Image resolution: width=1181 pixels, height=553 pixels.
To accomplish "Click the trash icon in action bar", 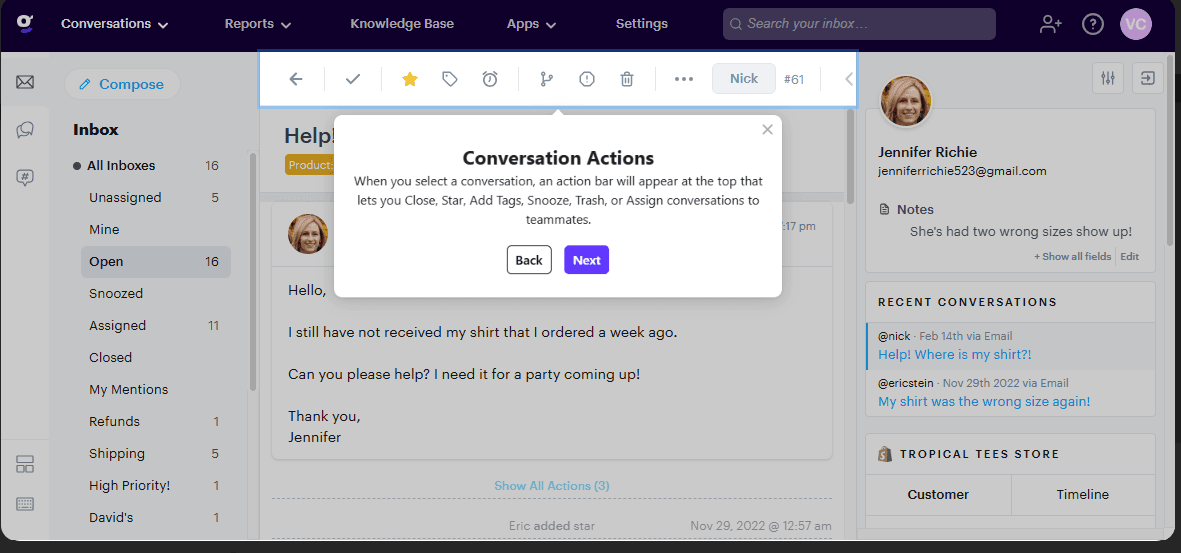I will tap(627, 79).
